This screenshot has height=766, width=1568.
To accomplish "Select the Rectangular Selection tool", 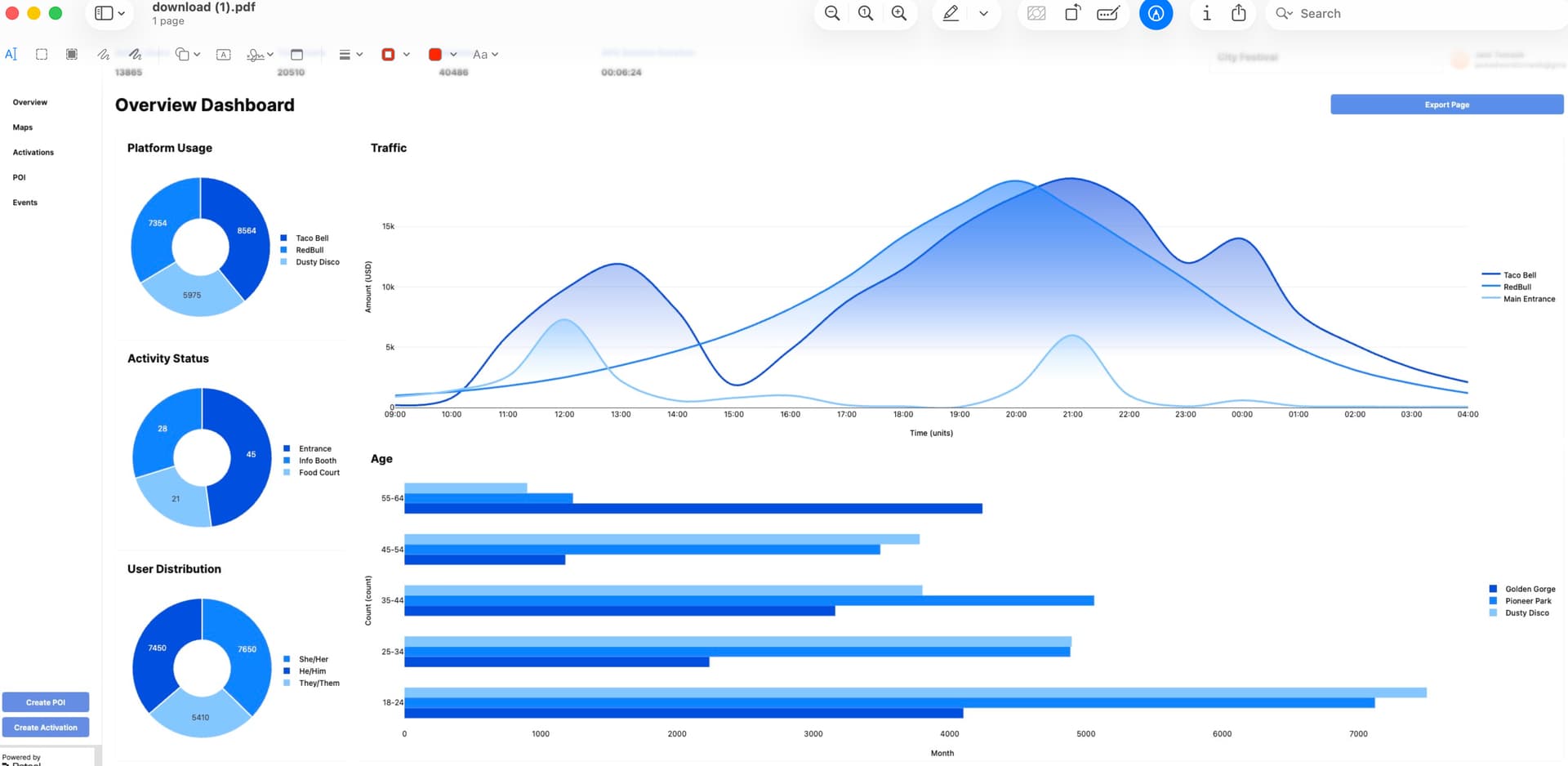I will 42,55.
